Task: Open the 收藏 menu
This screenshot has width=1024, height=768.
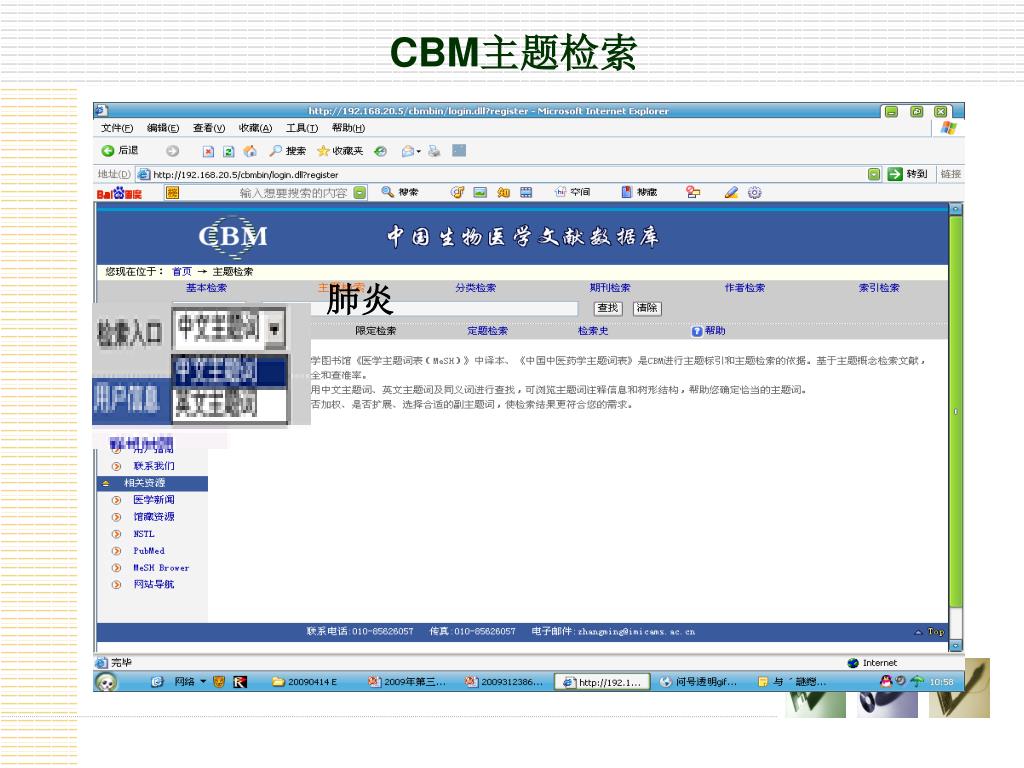Action: [x=255, y=128]
